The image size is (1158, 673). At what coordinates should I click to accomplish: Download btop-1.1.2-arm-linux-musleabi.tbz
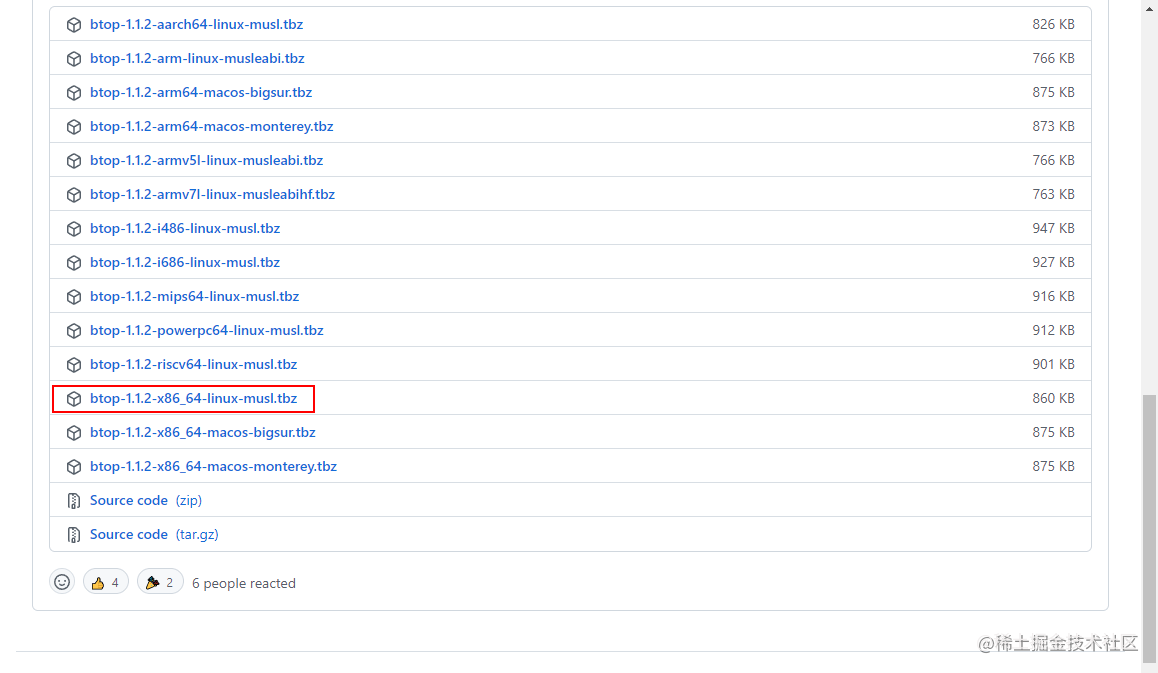pyautogui.click(x=197, y=58)
